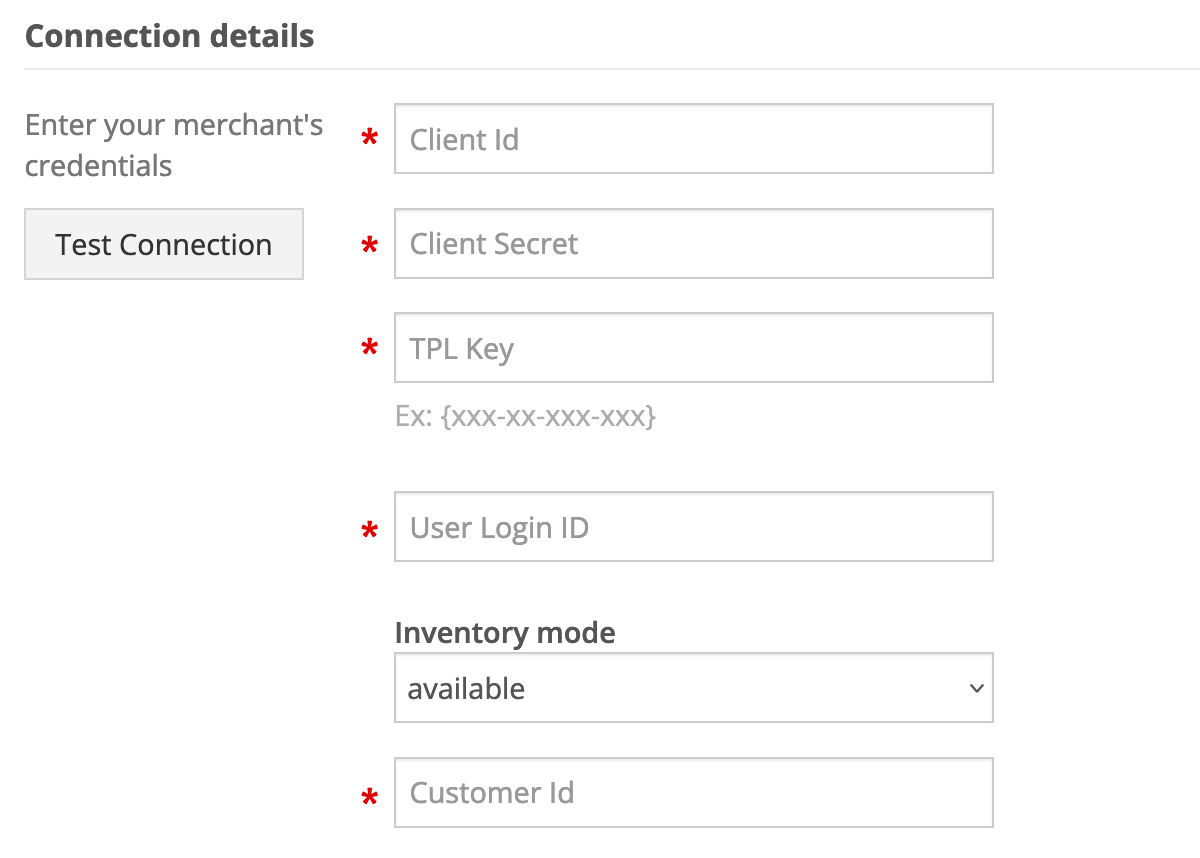The height and width of the screenshot is (858, 1200).
Task: Click the required marker beside User Login ID
Action: tap(370, 530)
